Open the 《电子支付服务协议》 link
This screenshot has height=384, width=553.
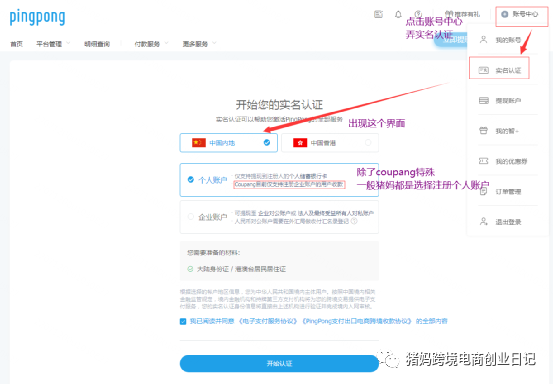click(x=268, y=321)
